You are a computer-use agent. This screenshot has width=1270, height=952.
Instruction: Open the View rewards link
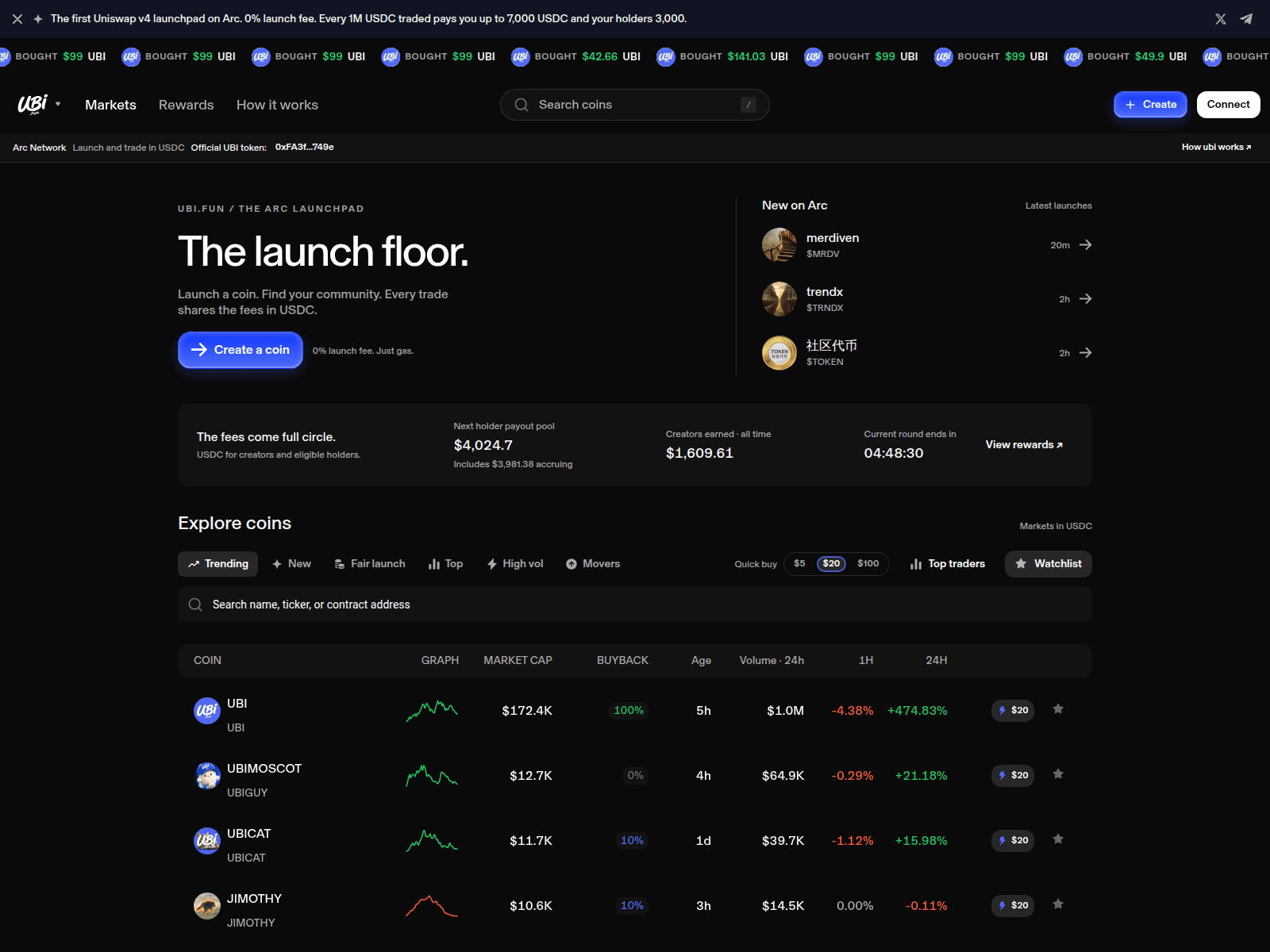pyautogui.click(x=1024, y=445)
